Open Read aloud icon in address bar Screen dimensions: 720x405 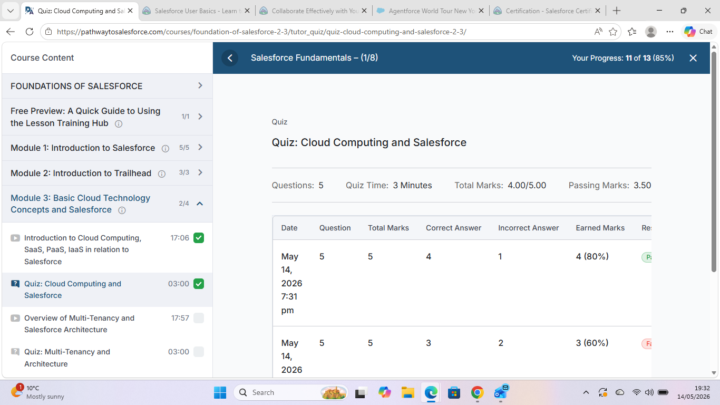(x=598, y=32)
